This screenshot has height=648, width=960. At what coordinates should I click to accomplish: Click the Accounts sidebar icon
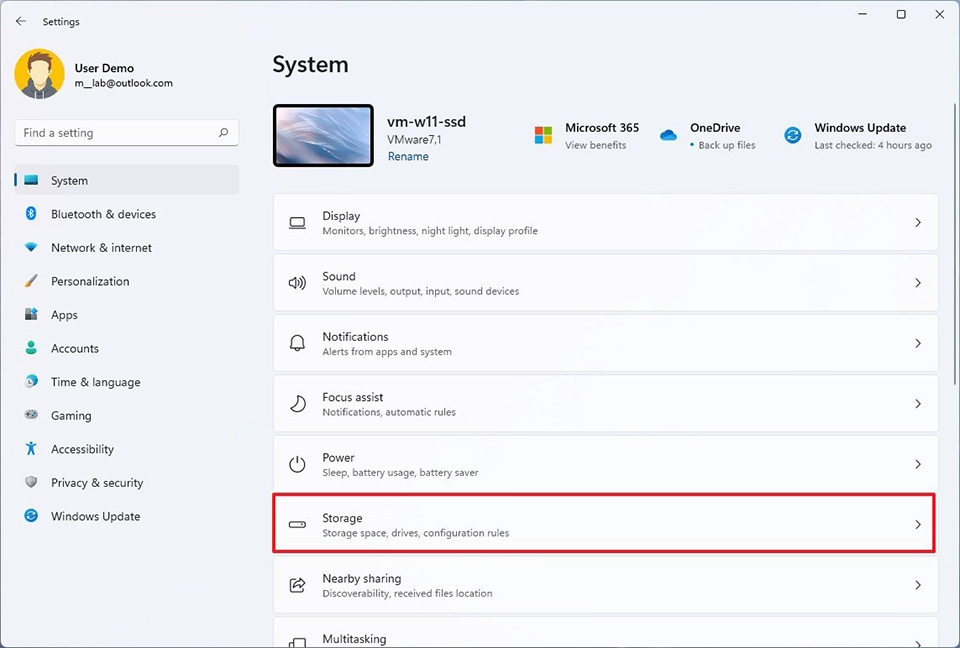pos(31,348)
